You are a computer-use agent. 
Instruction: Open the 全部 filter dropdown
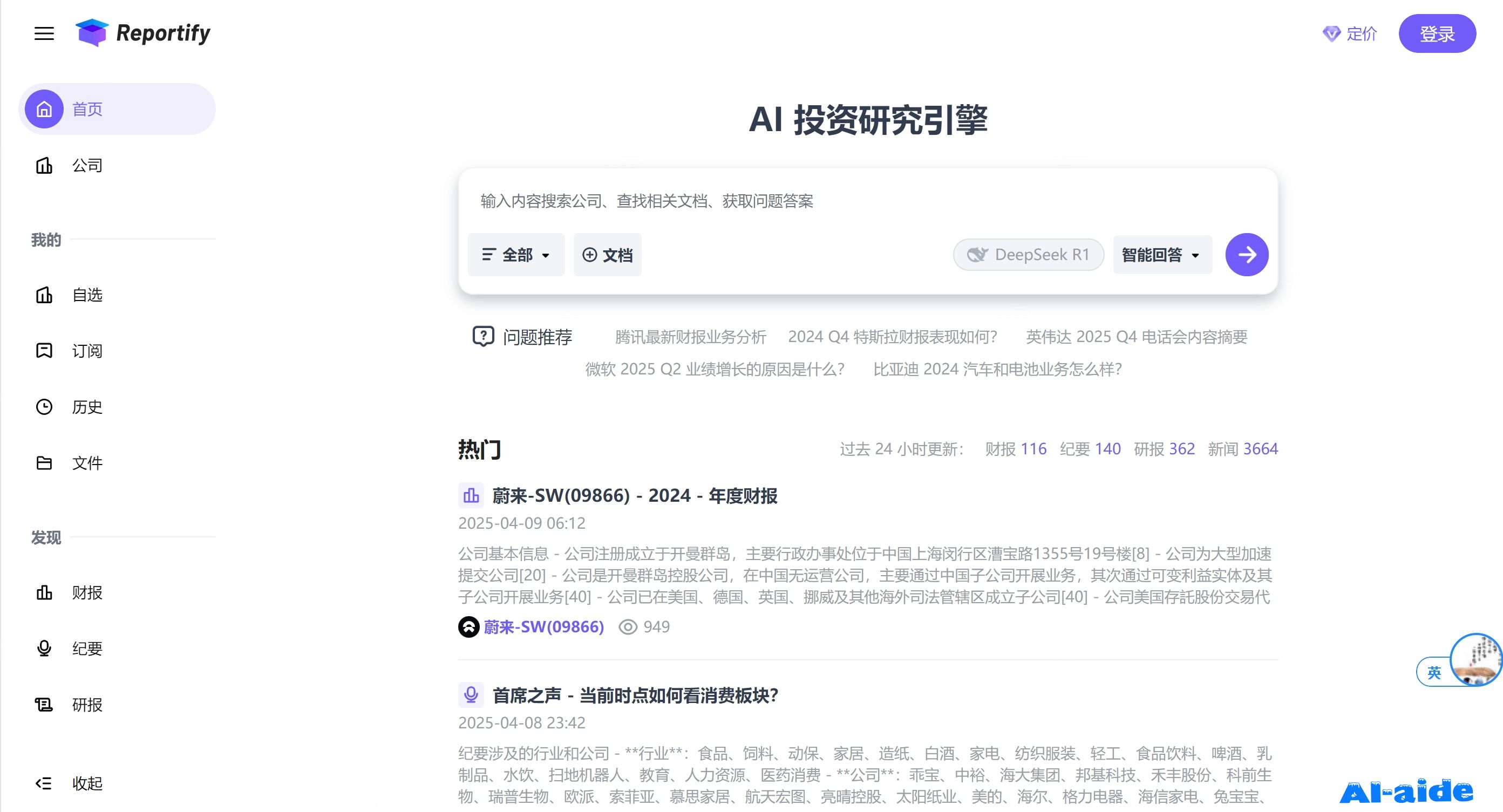[x=516, y=255]
